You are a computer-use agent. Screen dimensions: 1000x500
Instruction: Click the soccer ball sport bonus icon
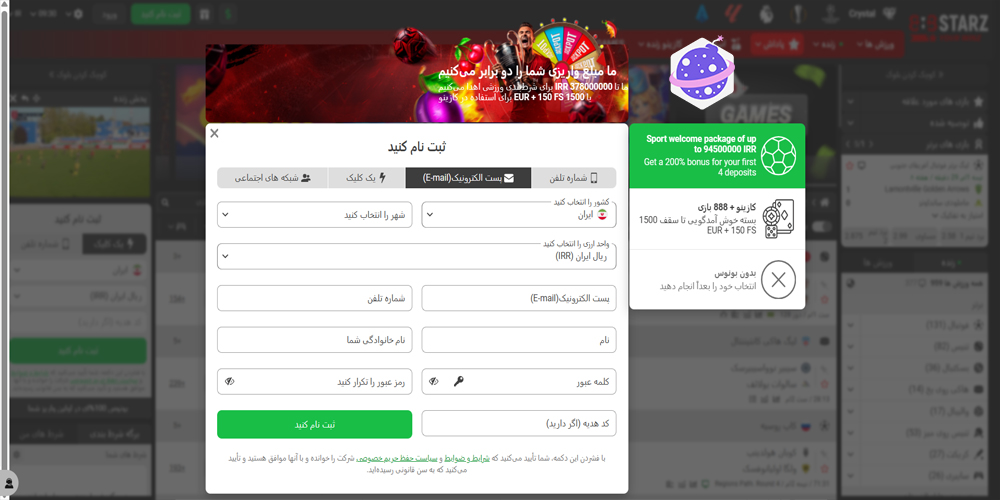(x=778, y=156)
